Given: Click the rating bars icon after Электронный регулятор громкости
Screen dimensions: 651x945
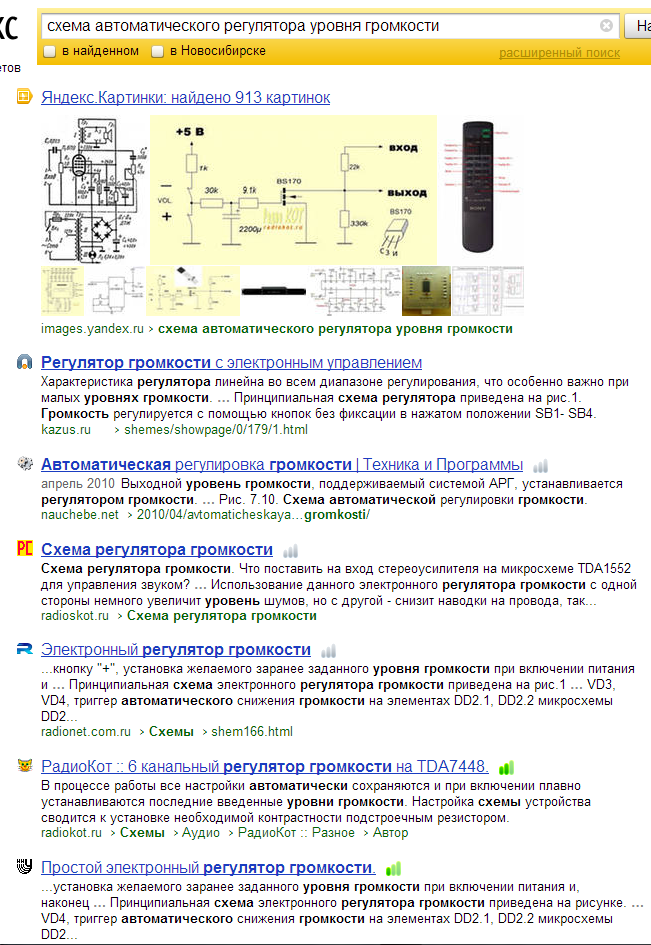Looking at the screenshot, I should 329,651.
